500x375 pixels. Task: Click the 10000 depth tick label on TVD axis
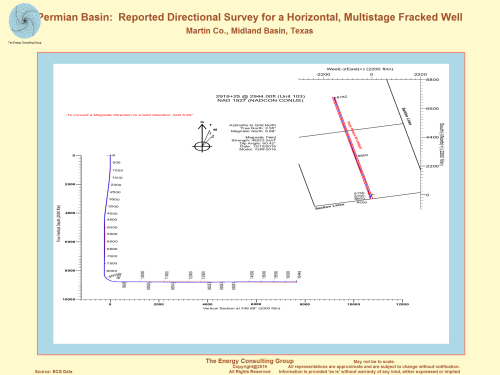click(x=69, y=299)
